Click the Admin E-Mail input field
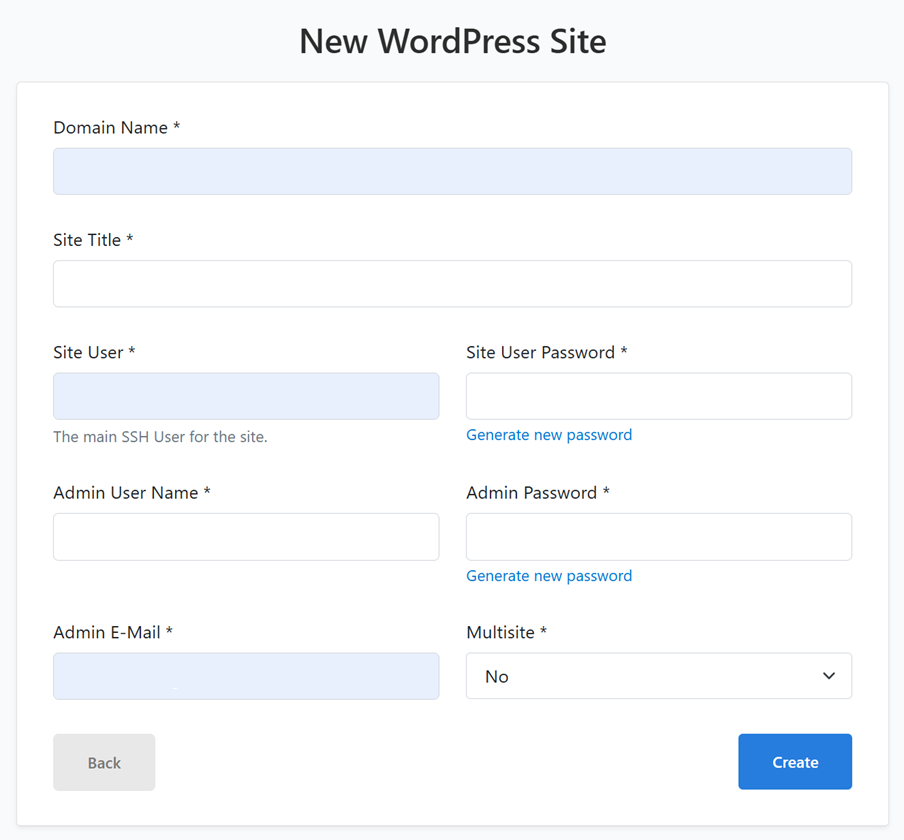 (246, 676)
